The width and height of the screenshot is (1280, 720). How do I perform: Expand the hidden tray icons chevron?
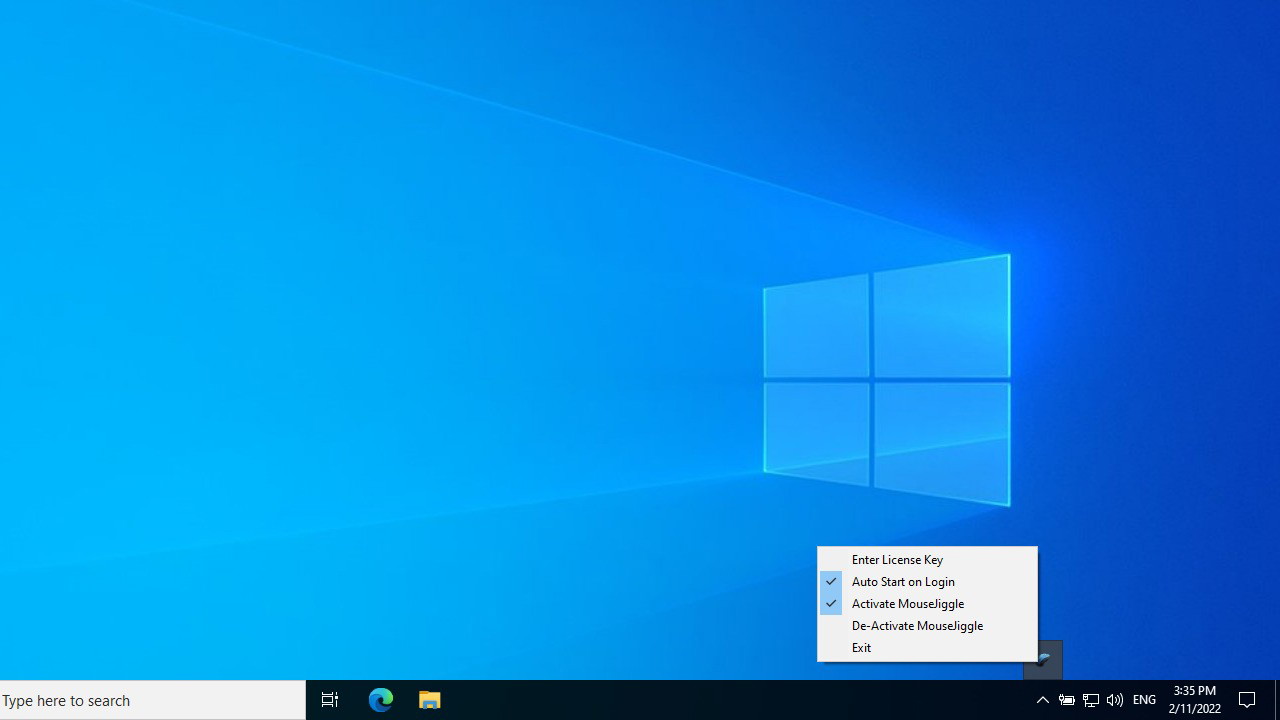[x=1042, y=700]
